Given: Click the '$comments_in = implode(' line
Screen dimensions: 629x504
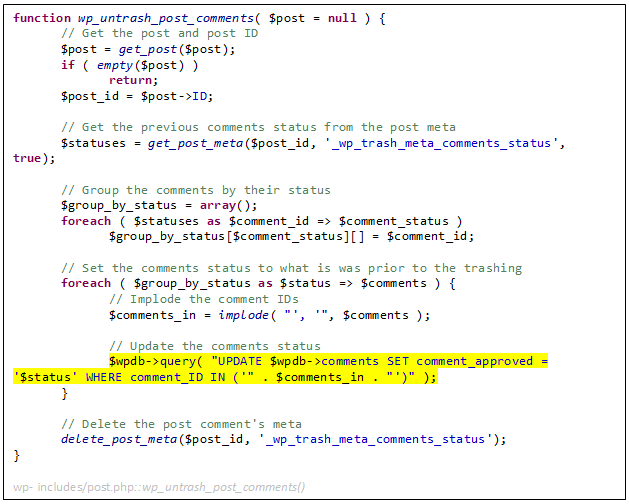Looking at the screenshot, I should coord(269,315).
